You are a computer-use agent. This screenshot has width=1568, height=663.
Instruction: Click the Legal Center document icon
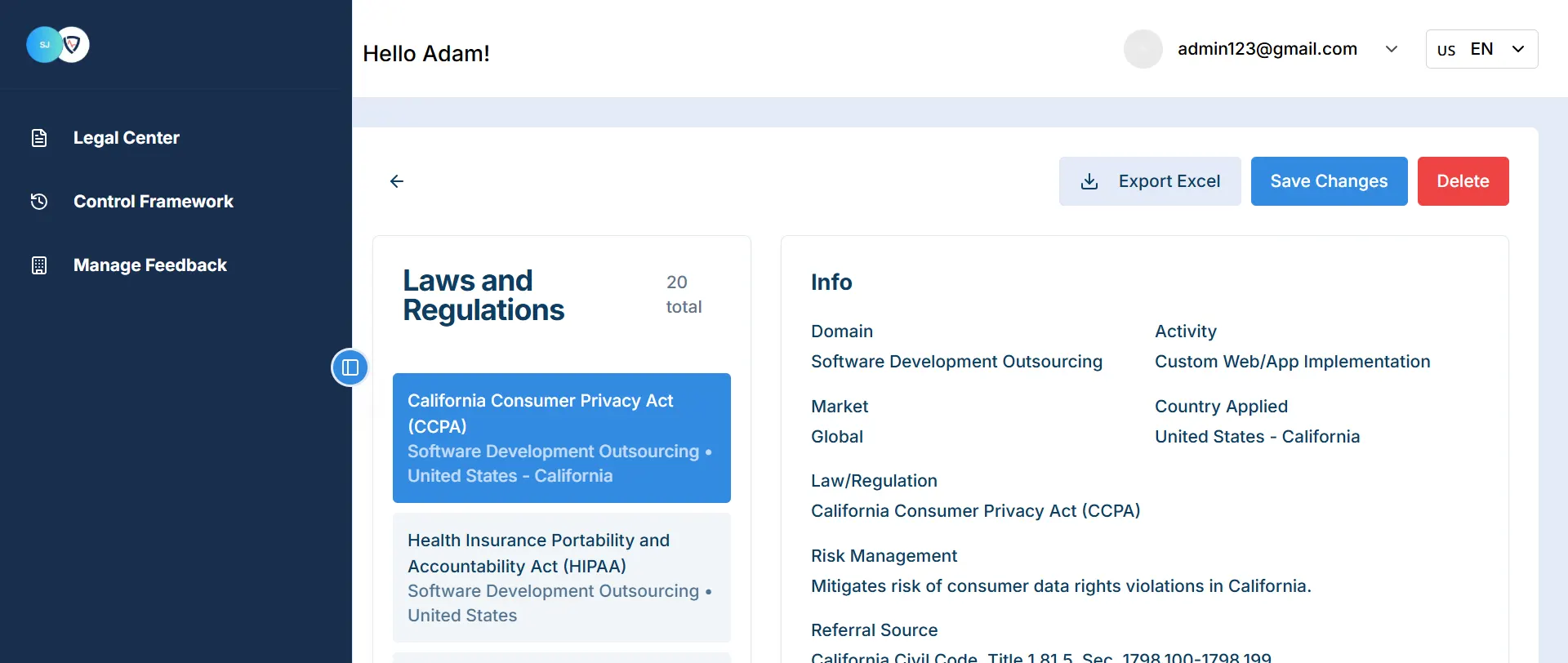point(39,138)
